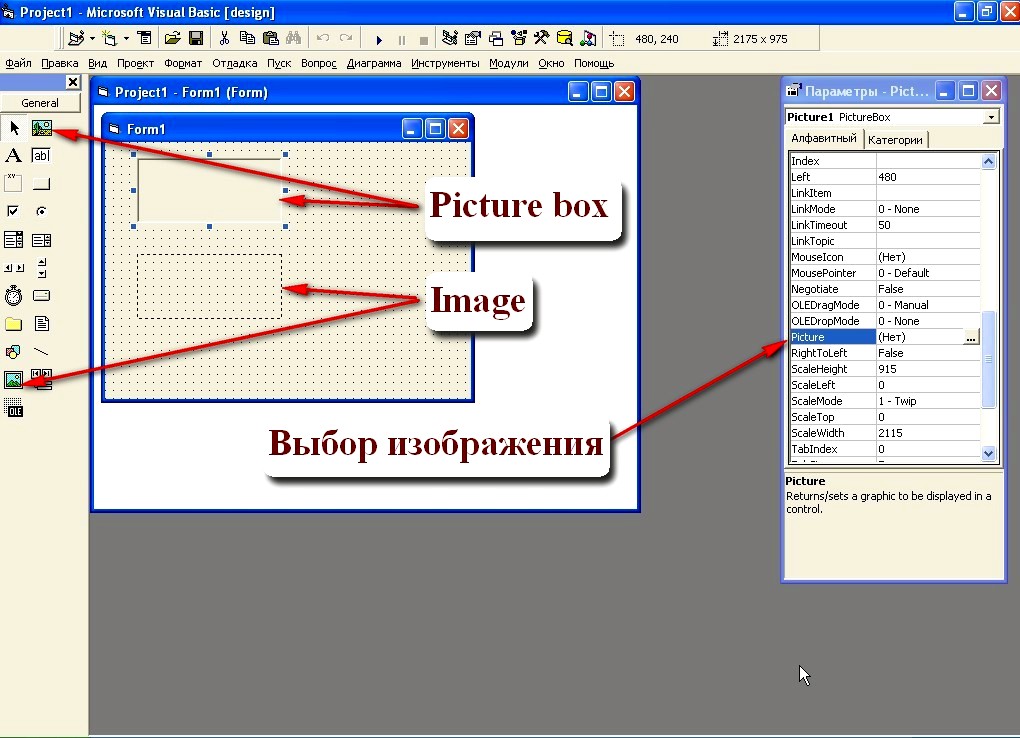Screen dimensions: 1020x738
Task: Open the Файл menu
Action: point(18,63)
